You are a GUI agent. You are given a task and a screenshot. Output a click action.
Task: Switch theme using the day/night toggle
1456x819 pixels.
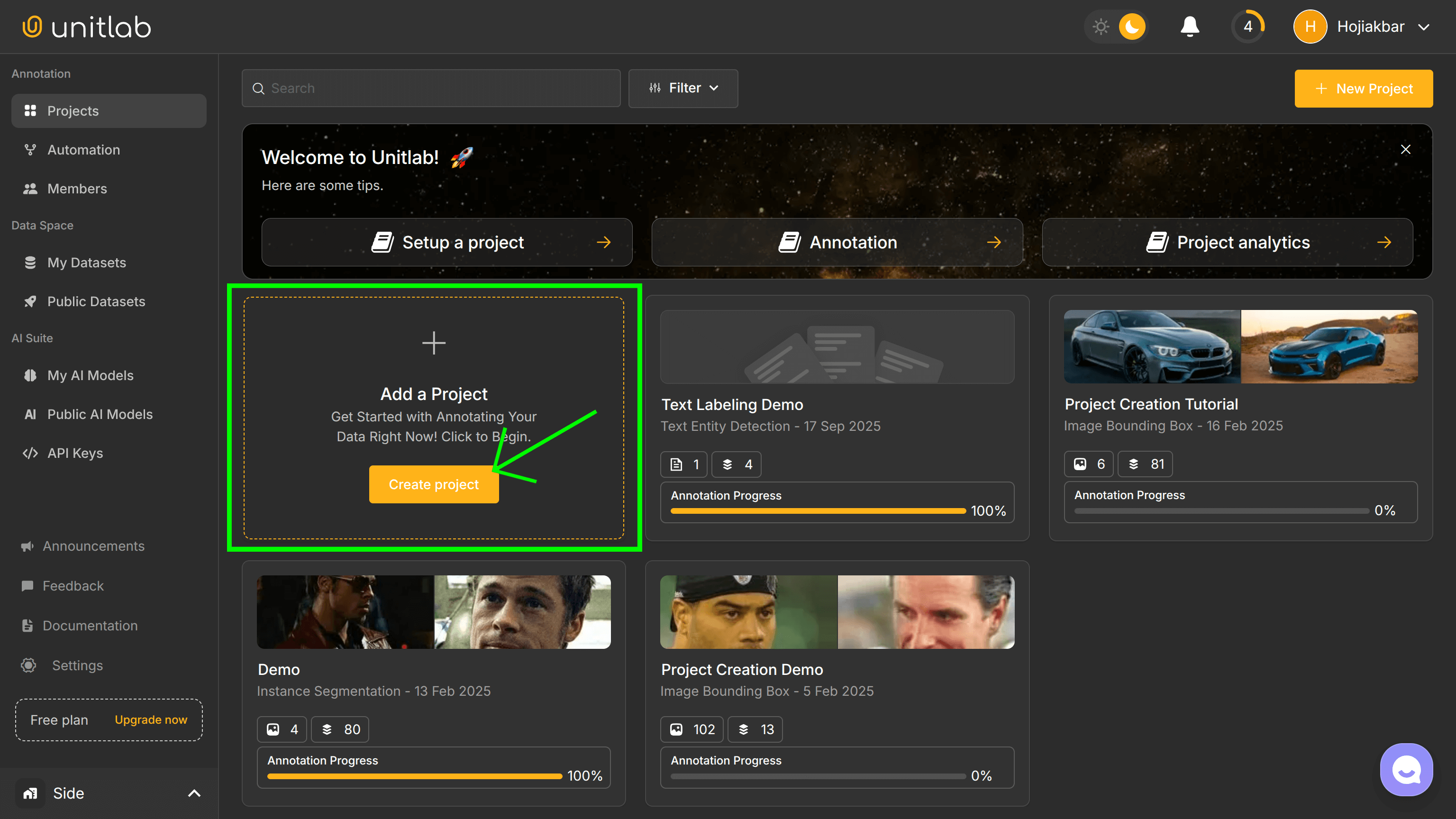click(x=1117, y=26)
